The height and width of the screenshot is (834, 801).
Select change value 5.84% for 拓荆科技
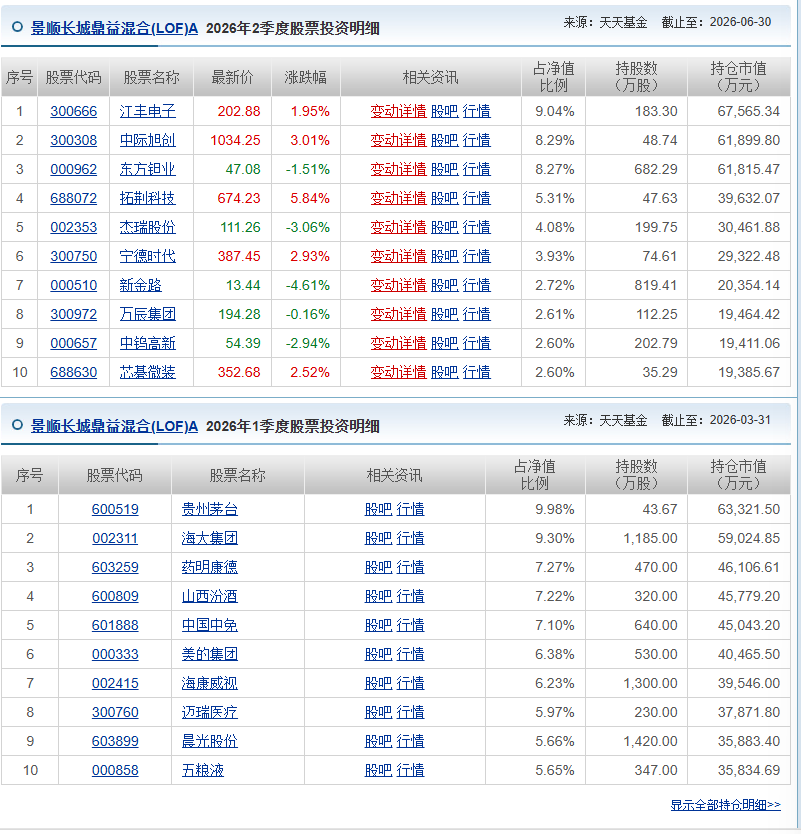coord(310,198)
